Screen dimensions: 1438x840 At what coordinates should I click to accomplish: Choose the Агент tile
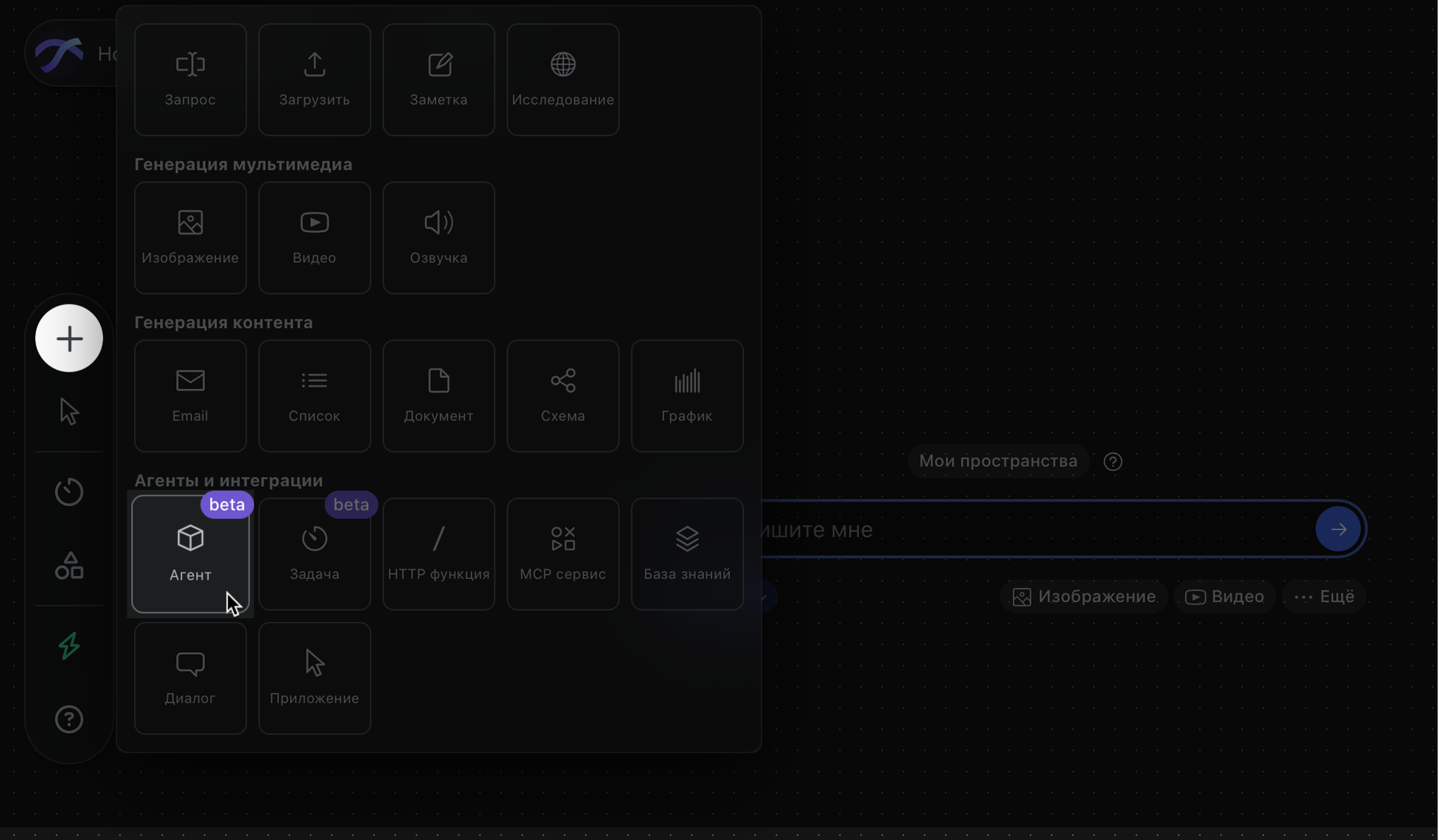tap(190, 553)
